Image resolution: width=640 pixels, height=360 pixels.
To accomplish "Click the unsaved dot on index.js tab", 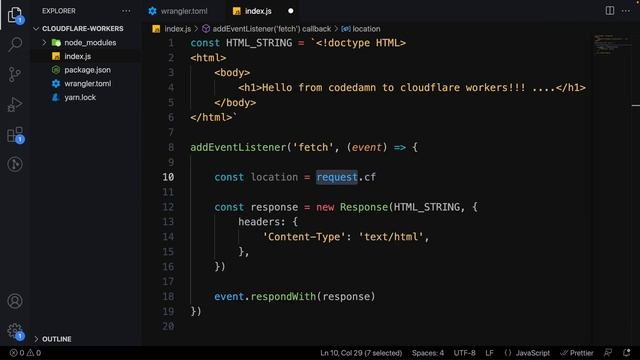I will tap(291, 11).
